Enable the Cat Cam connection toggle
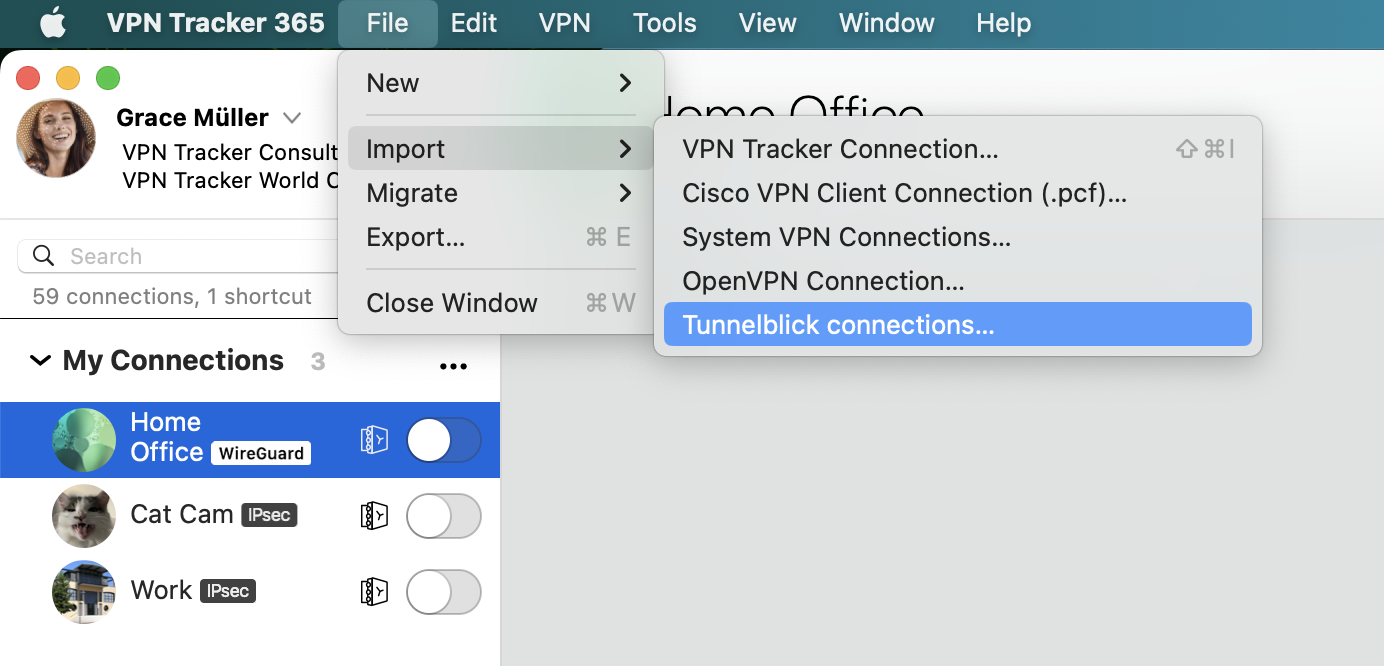The width and height of the screenshot is (1384, 666). [x=443, y=515]
